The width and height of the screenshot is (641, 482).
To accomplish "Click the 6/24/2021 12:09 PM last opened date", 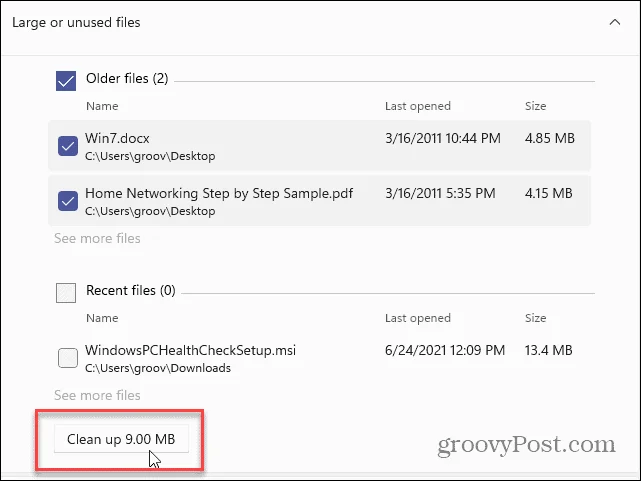I will pyautogui.click(x=445, y=350).
